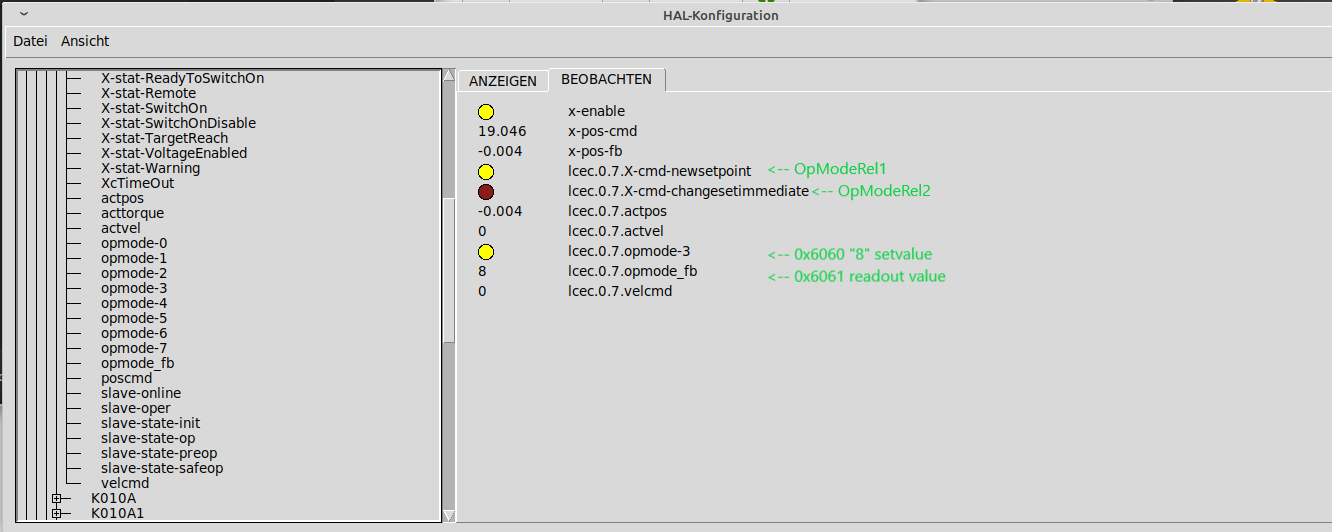Select X-stat-ReadyToSwitchOn in the tree
The width and height of the screenshot is (1332, 532).
182,77
